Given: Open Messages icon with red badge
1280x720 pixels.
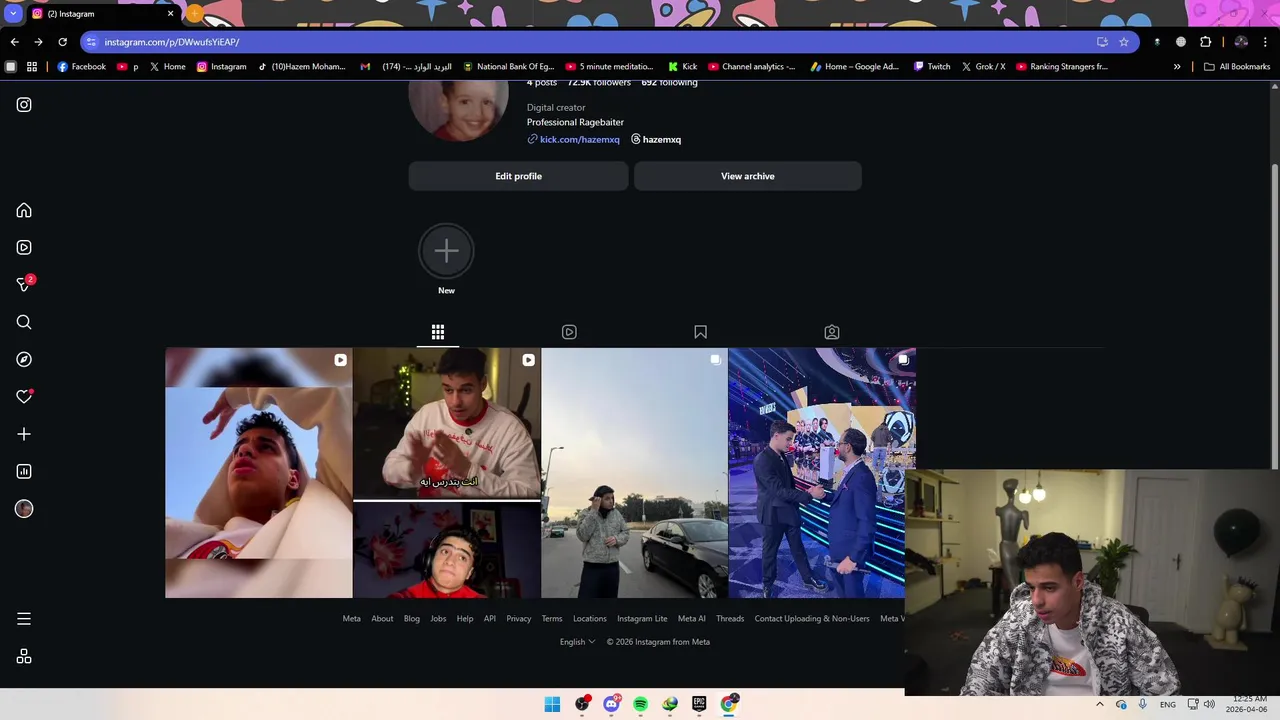Looking at the screenshot, I should click(25, 284).
